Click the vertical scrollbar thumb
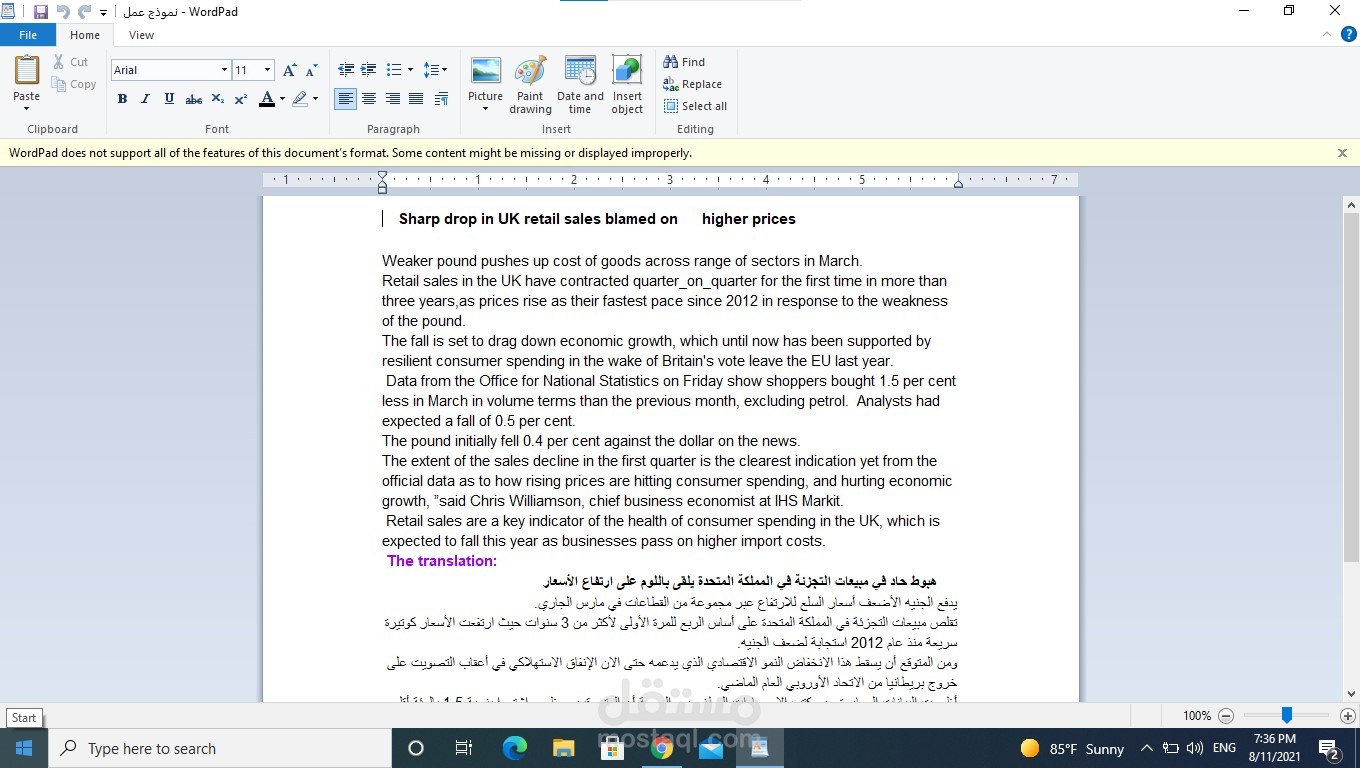Viewport: 1360px width, 768px height. pyautogui.click(x=1351, y=387)
